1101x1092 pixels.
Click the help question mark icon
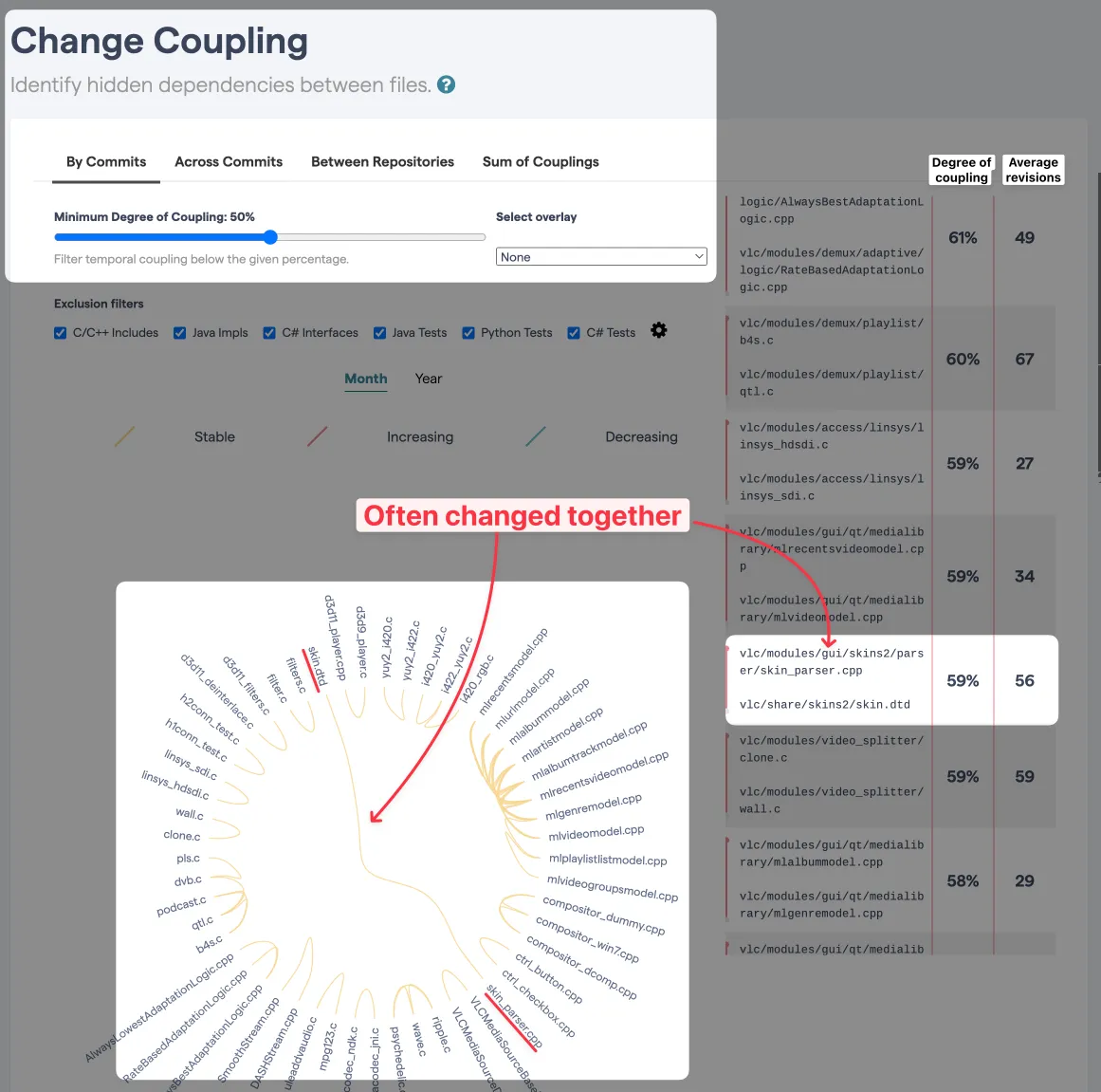(446, 84)
